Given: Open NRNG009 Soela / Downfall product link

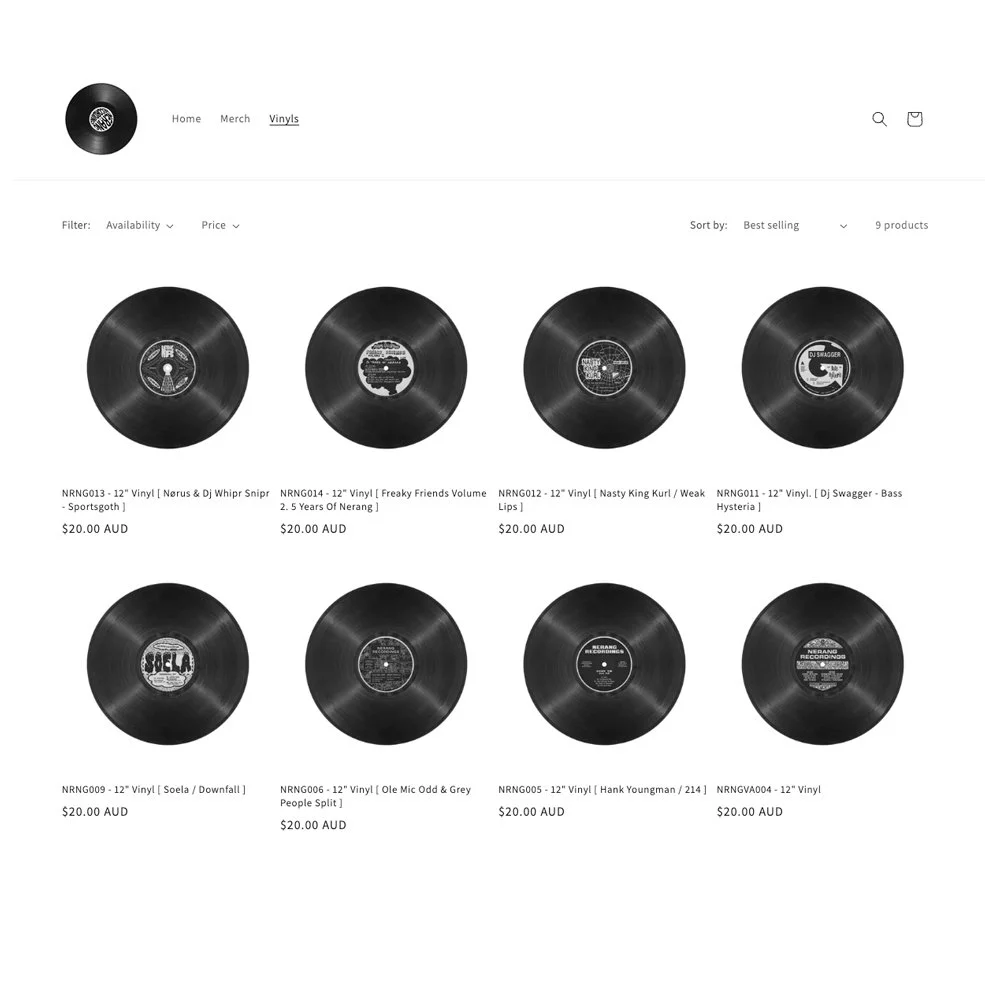Looking at the screenshot, I should click(154, 790).
